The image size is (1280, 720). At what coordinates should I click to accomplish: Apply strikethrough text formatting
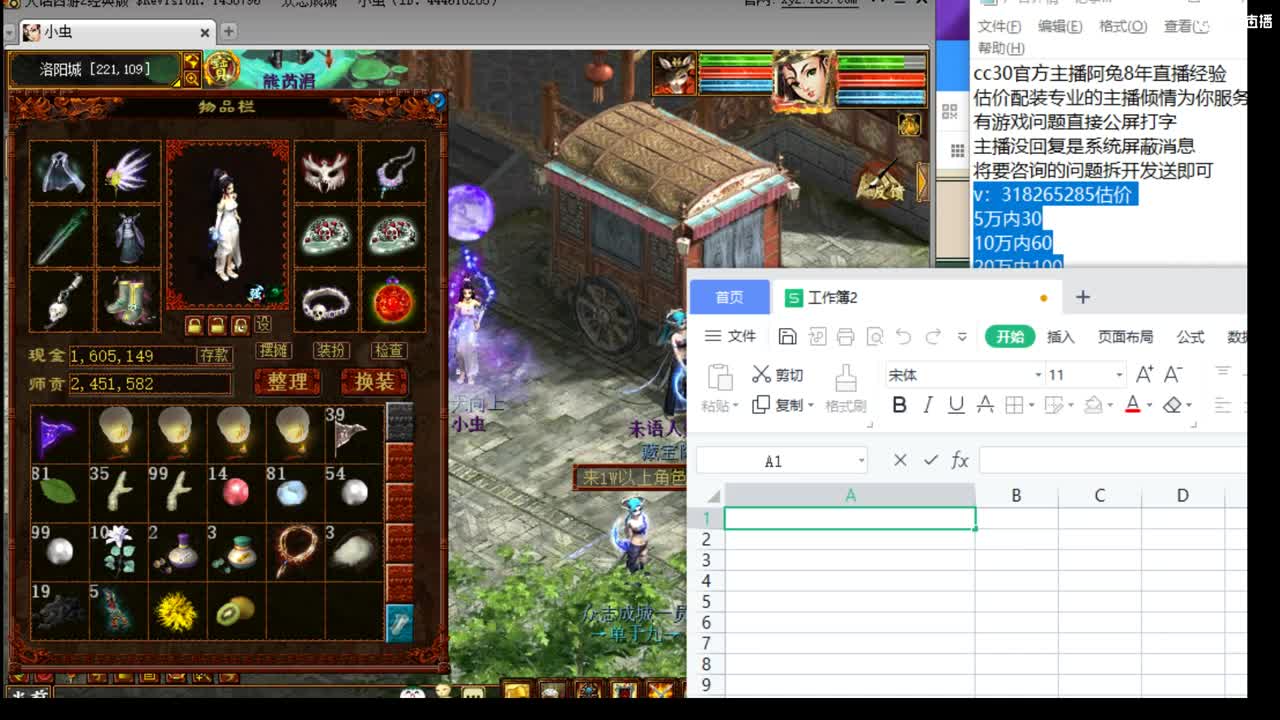click(985, 405)
